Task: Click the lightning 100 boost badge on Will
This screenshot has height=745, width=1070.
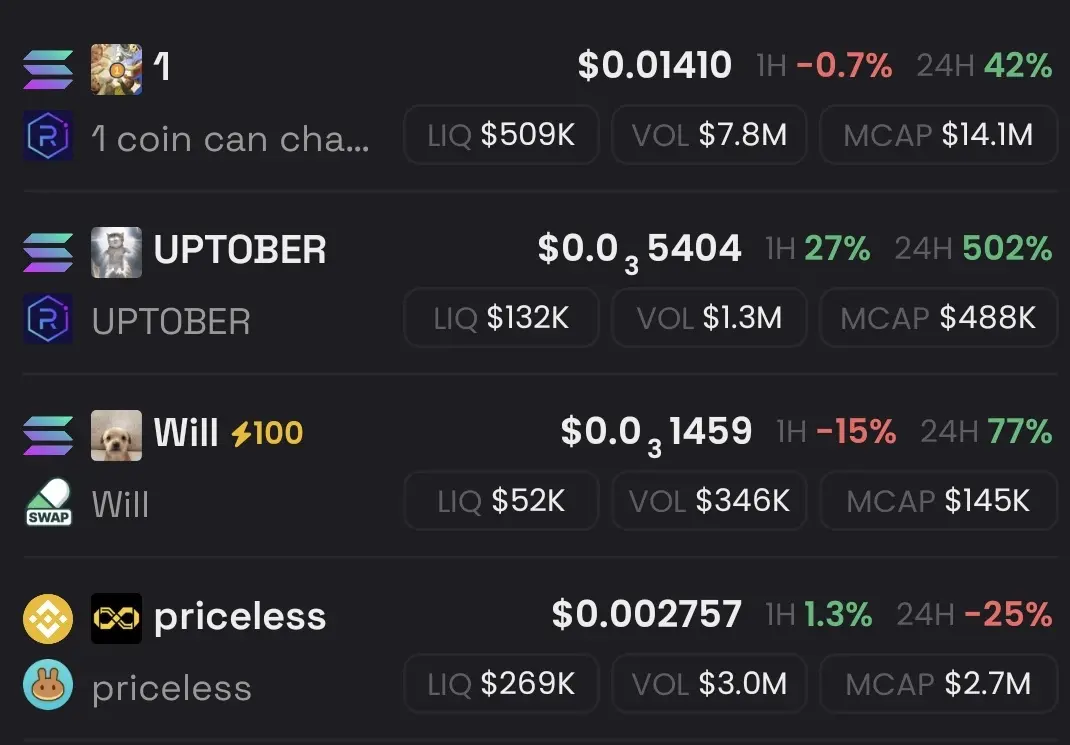Action: coord(267,433)
